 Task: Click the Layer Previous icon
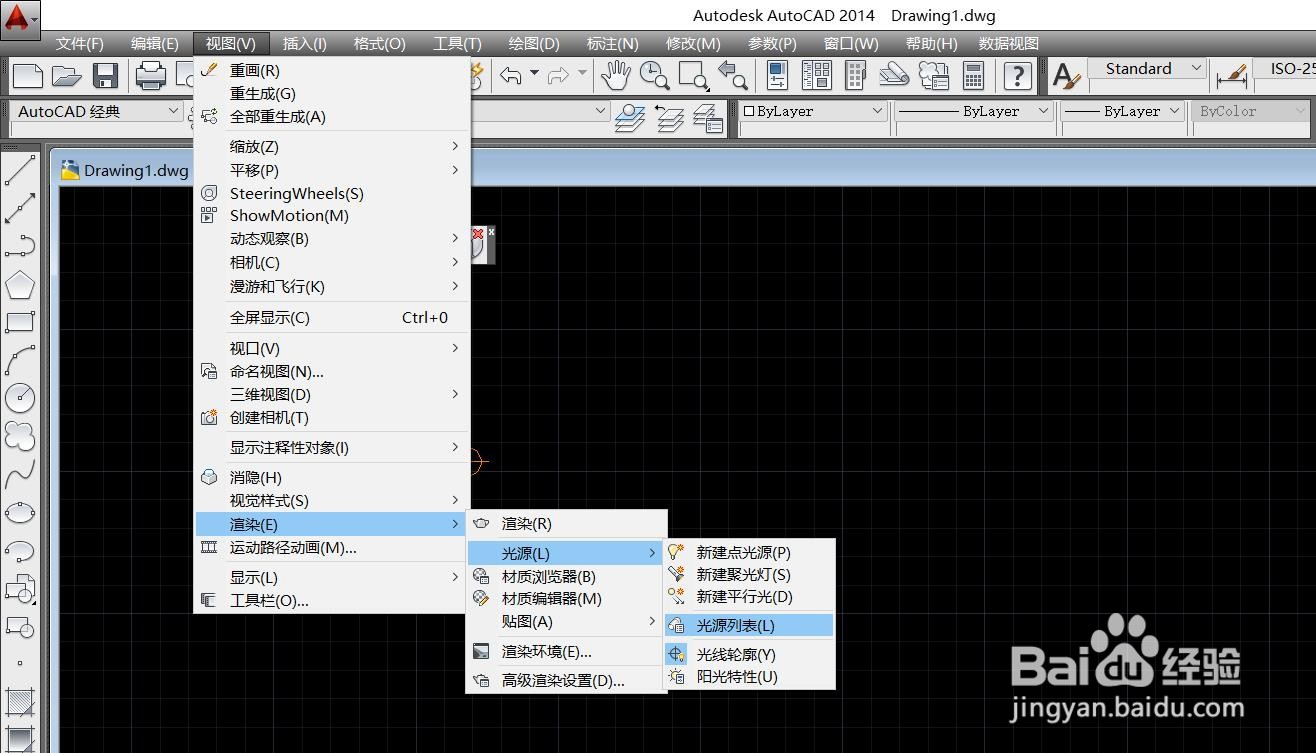[x=669, y=118]
